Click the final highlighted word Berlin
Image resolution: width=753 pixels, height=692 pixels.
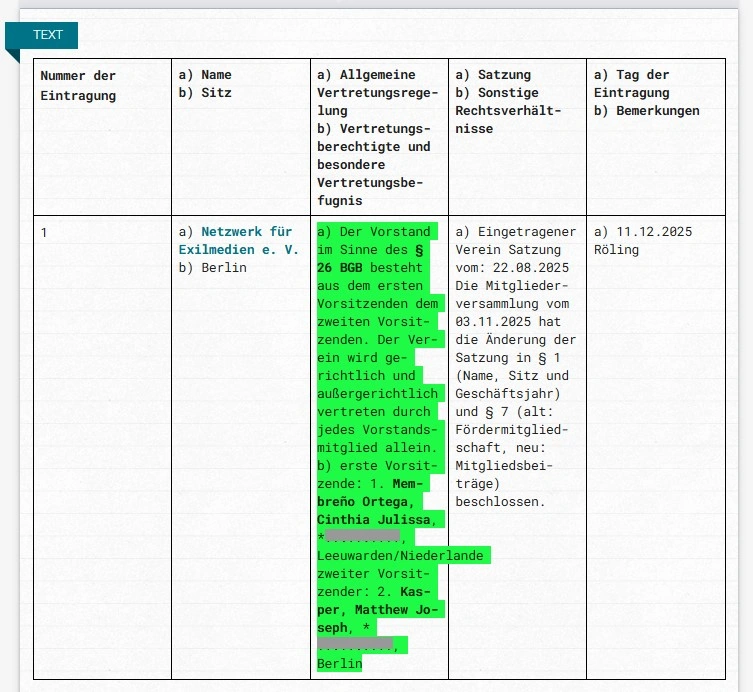[340, 664]
